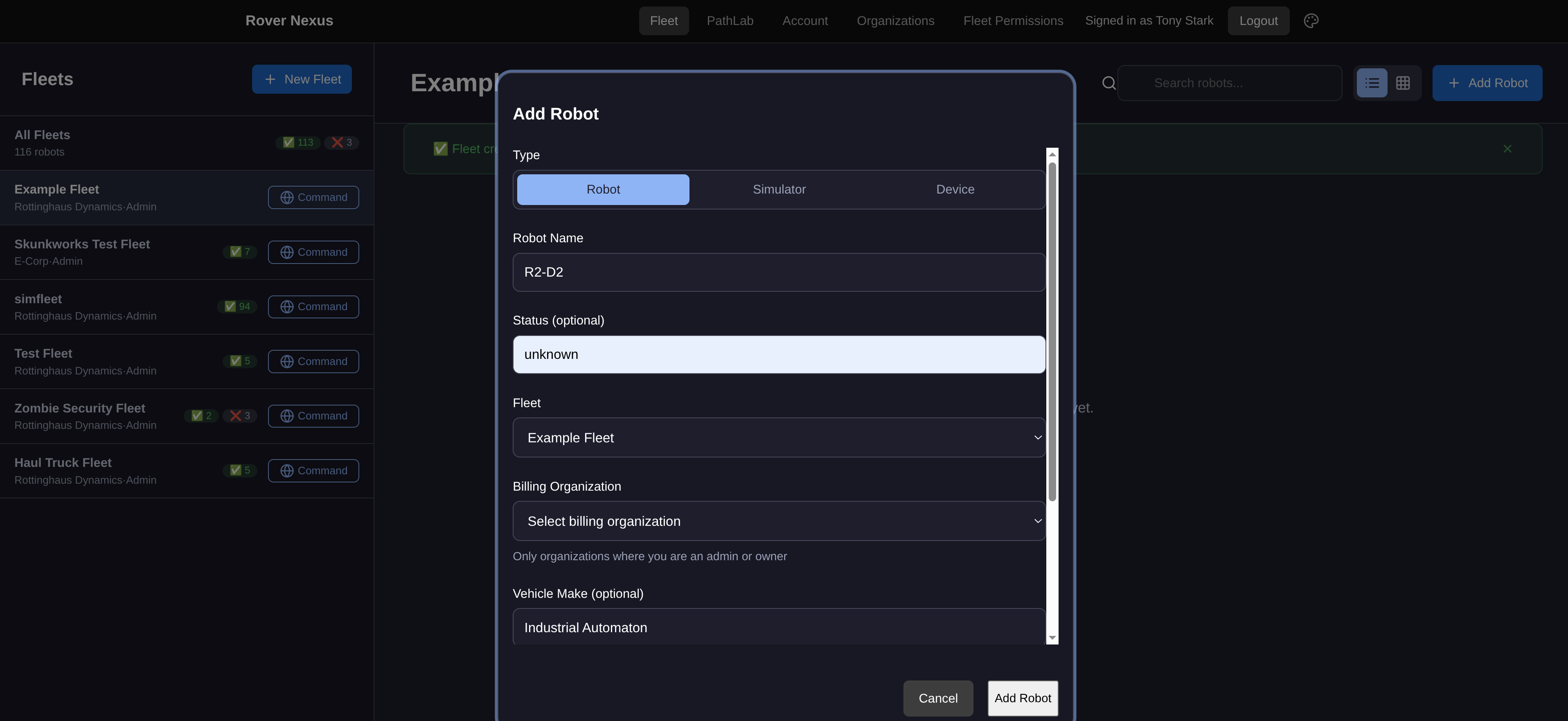Viewport: 1568px width, 721px height.
Task: Log out using the Logout button
Action: tap(1258, 21)
